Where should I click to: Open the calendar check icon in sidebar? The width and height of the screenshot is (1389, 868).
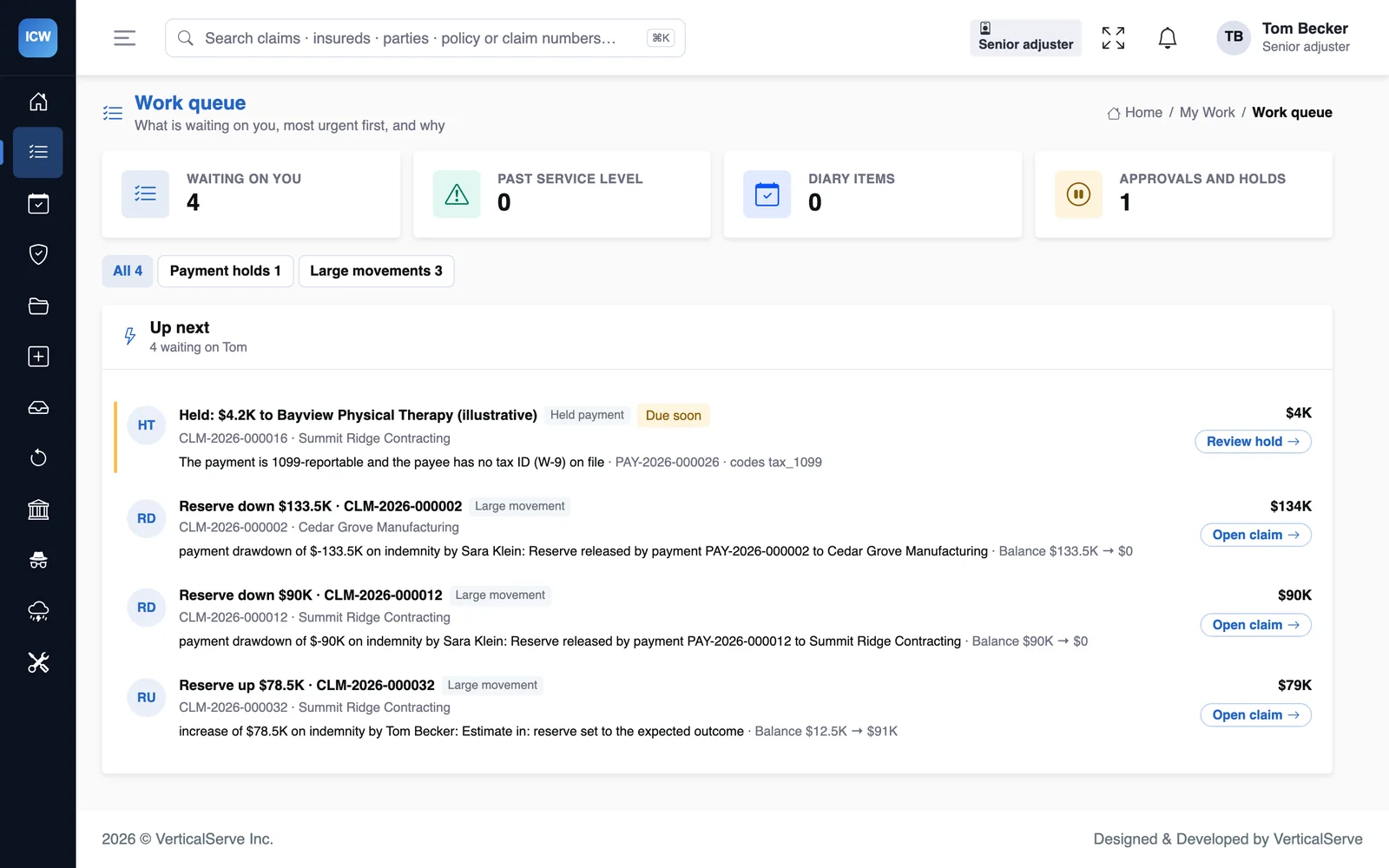(38, 204)
